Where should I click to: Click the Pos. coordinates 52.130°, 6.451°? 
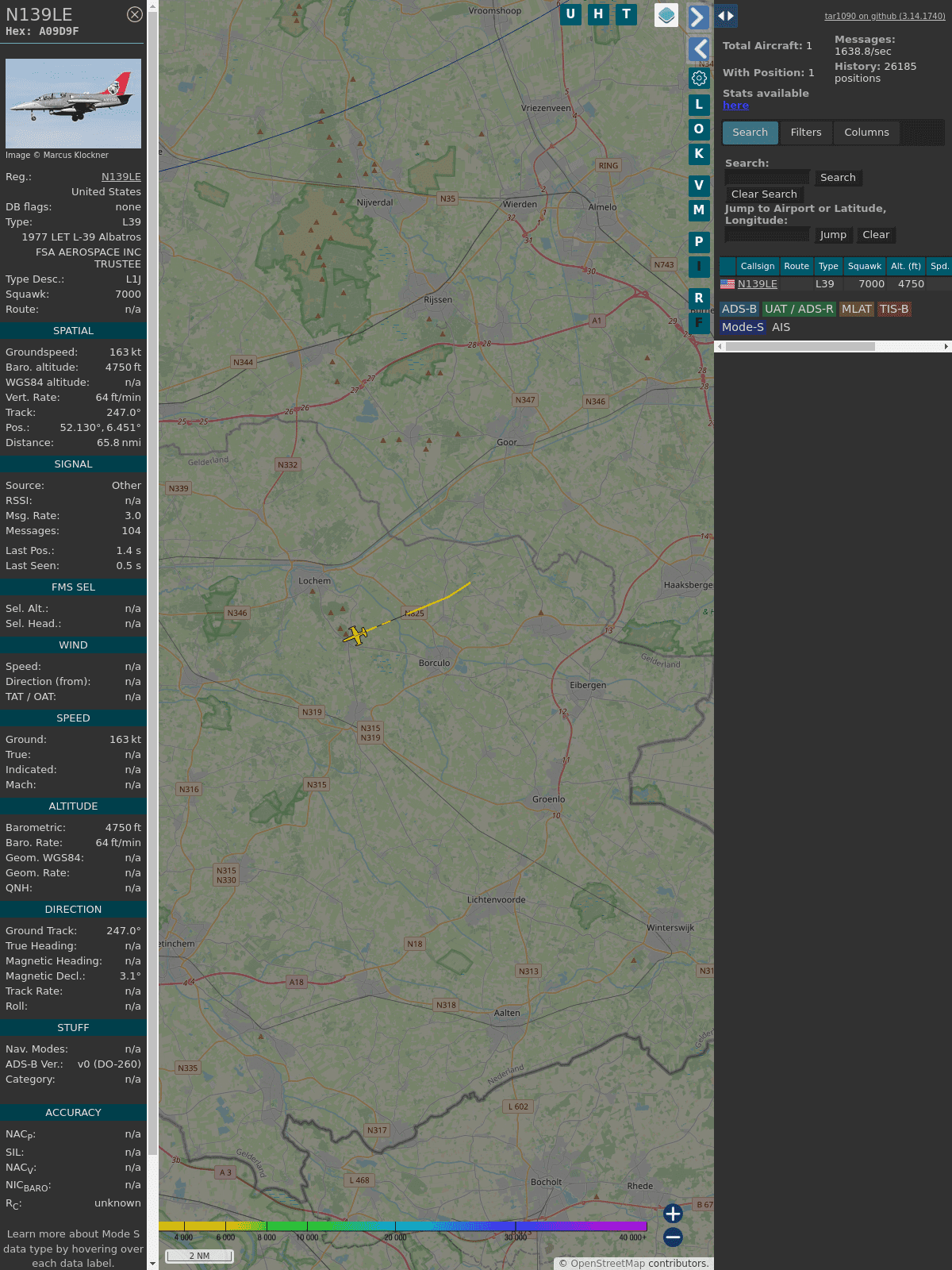tap(101, 428)
